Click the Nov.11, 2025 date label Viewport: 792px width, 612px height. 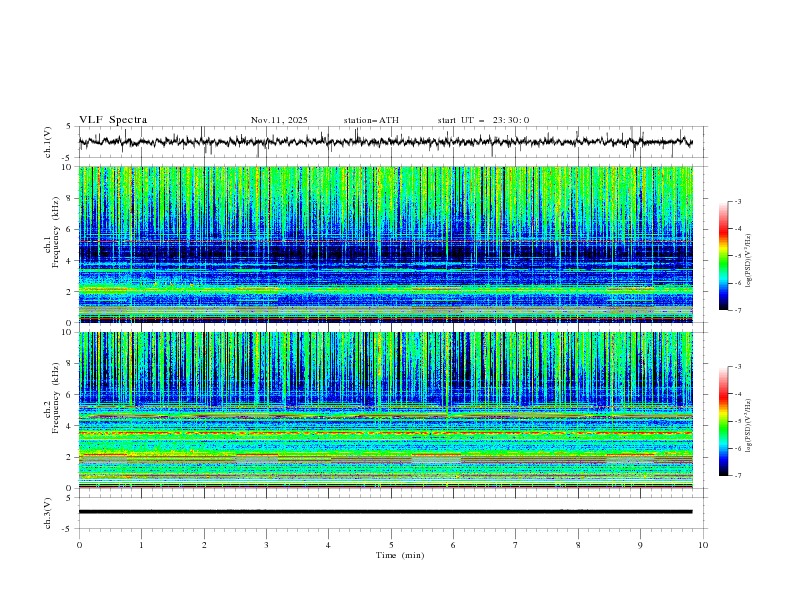tap(279, 120)
